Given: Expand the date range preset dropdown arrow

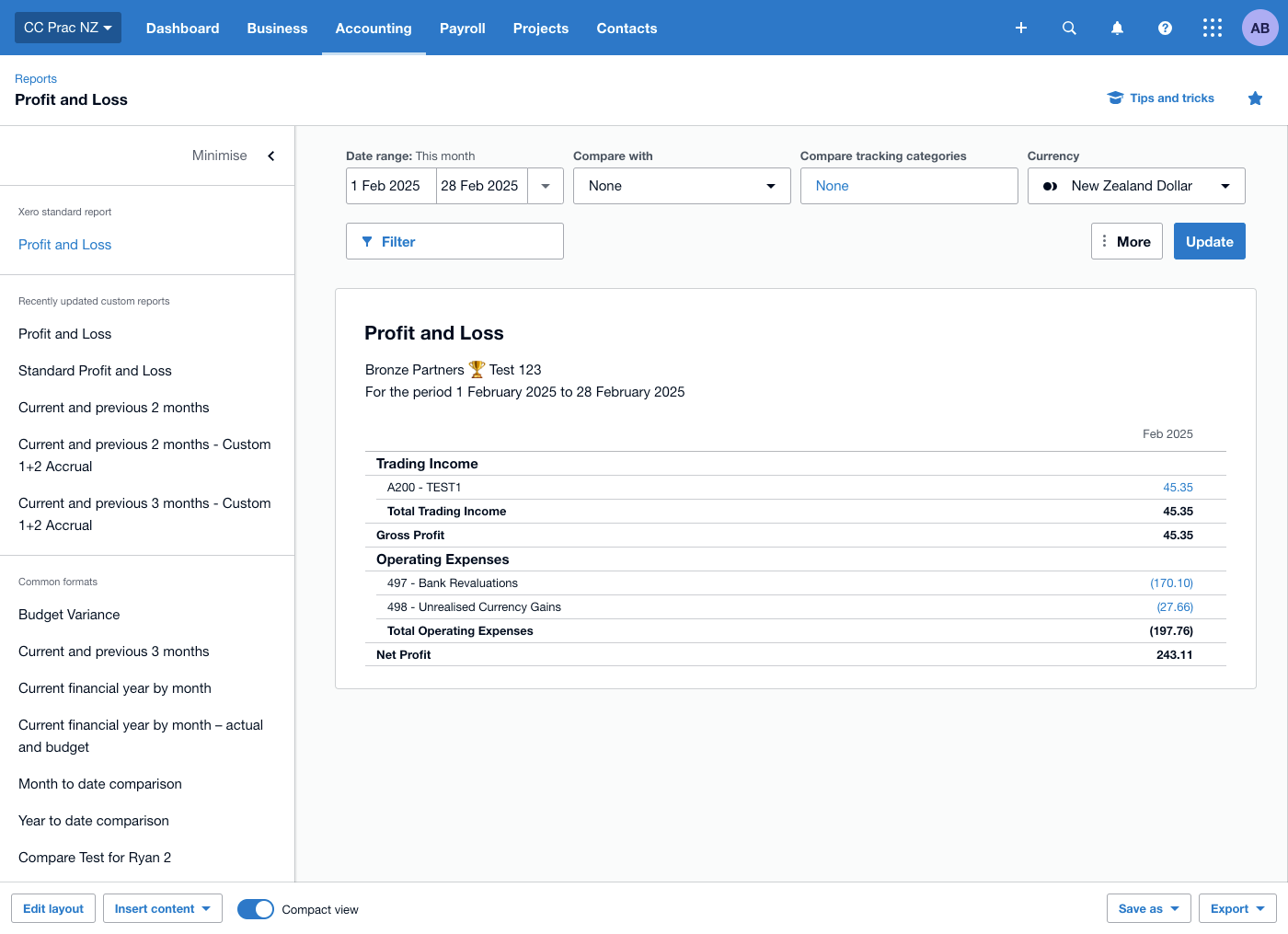Looking at the screenshot, I should [x=546, y=186].
